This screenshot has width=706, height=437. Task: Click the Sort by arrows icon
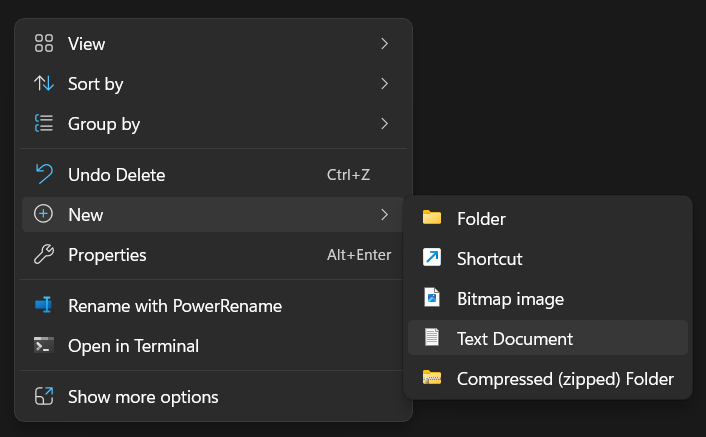[43, 84]
